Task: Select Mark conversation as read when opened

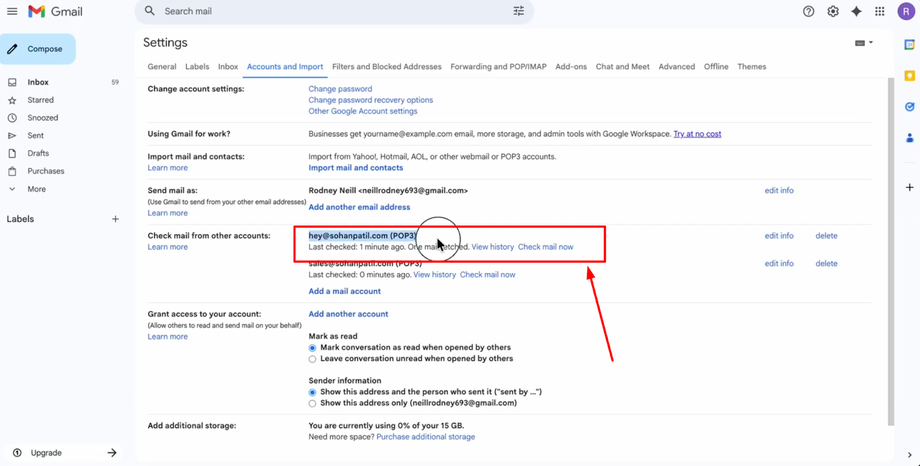Action: click(312, 348)
